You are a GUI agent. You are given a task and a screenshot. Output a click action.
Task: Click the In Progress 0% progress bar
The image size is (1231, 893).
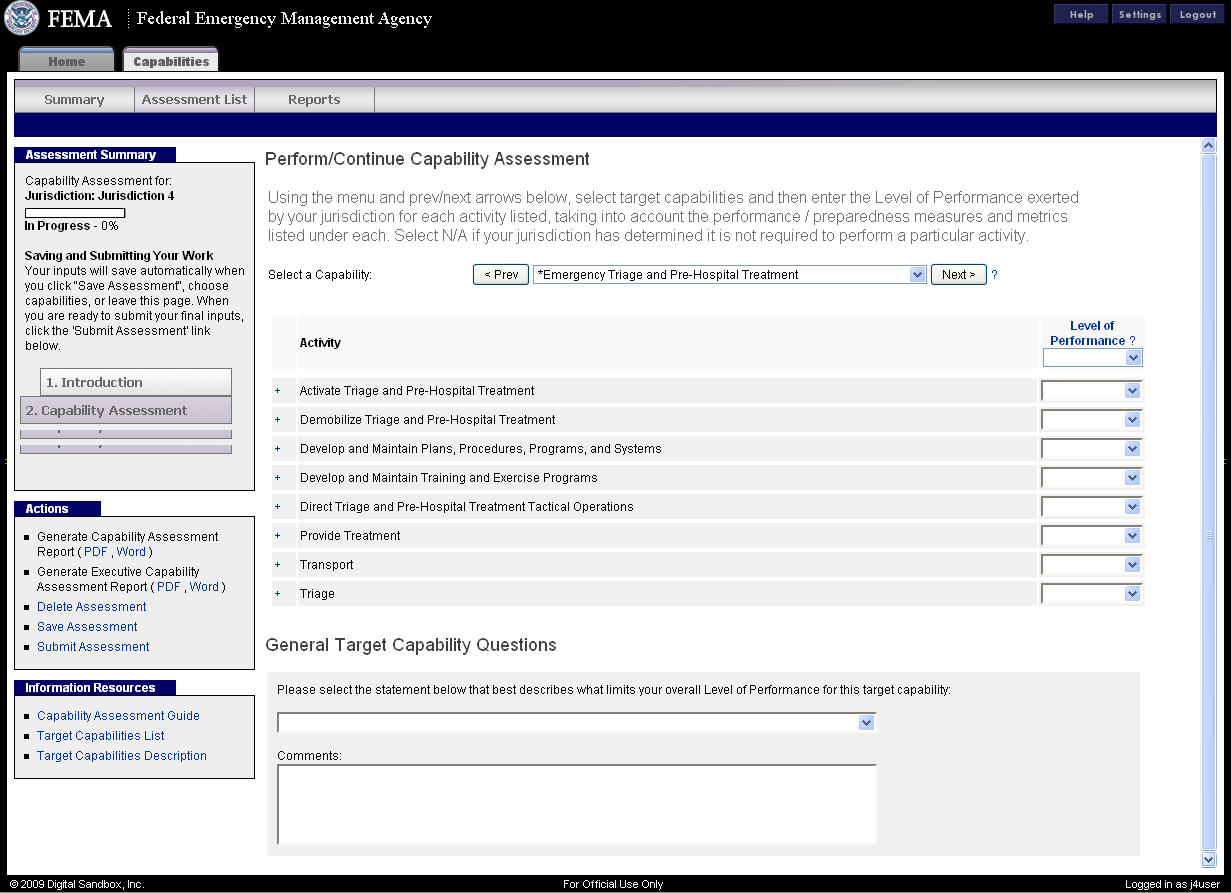tap(75, 213)
